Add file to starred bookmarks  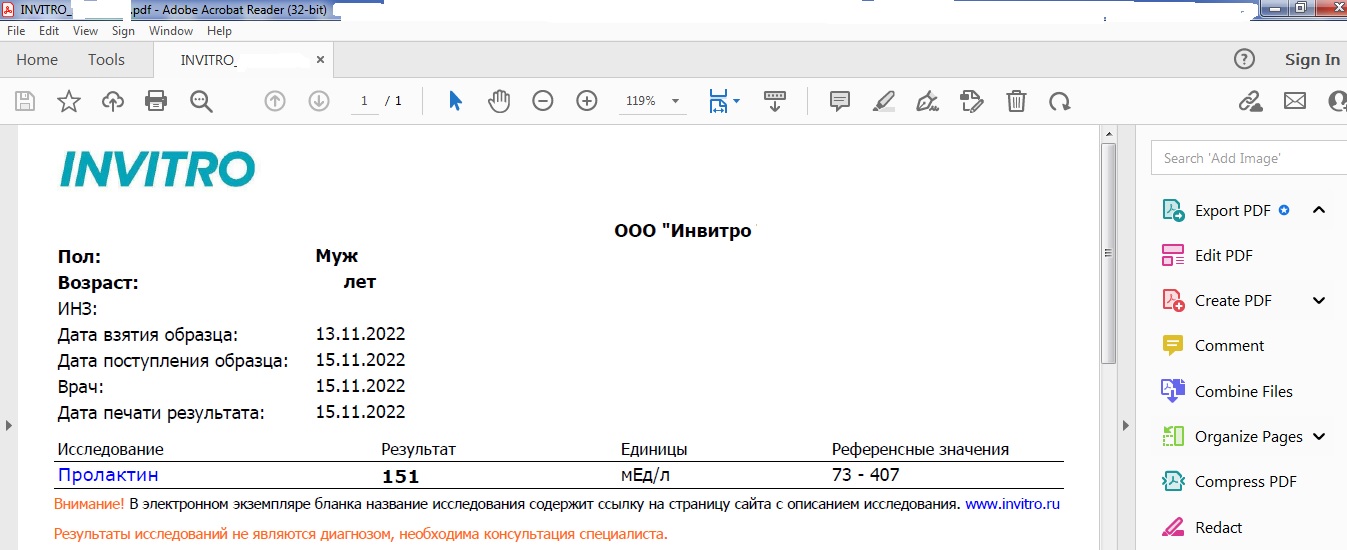(x=68, y=101)
